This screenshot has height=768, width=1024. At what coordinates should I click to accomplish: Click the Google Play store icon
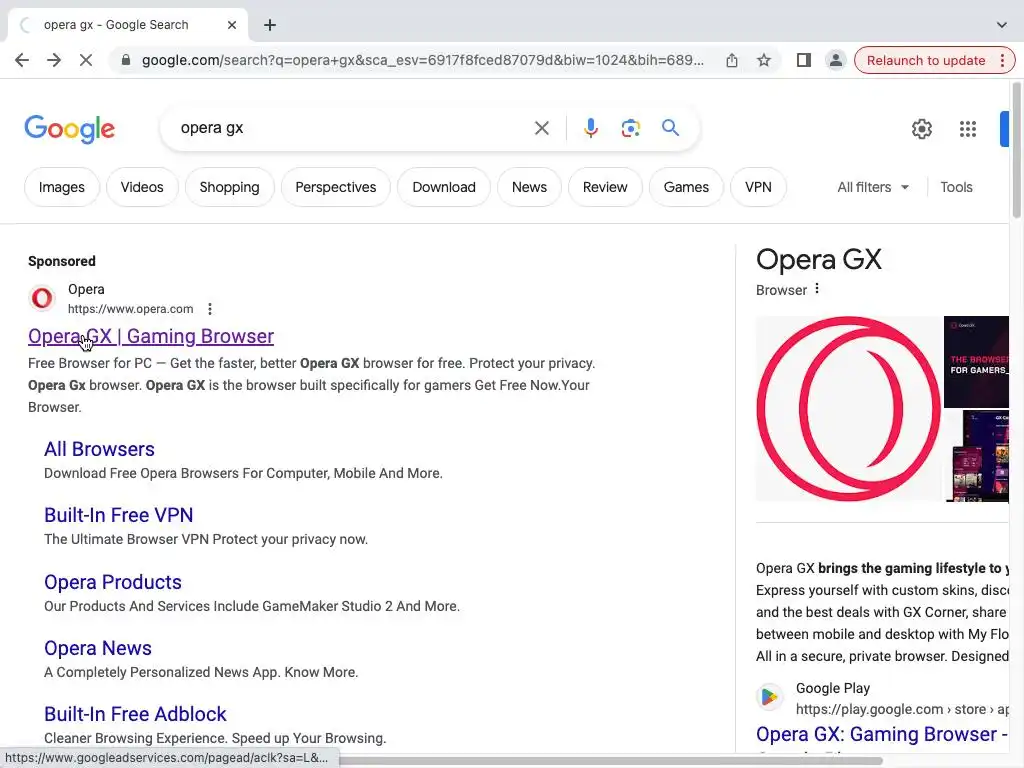pos(770,697)
